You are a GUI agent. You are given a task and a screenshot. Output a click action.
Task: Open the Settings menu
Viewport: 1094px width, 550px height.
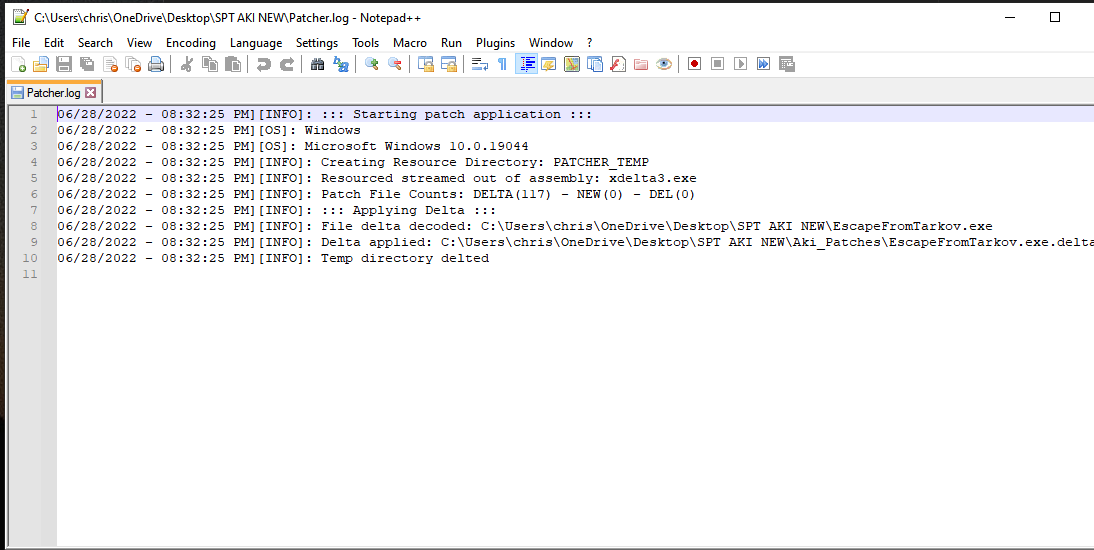(317, 43)
